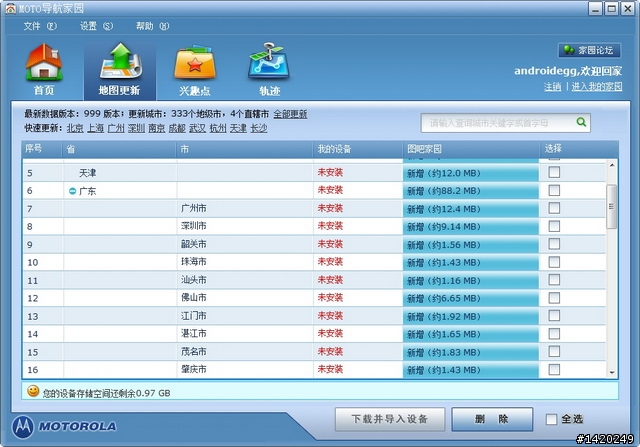Screen dimensions: 640x447
Task: Quick update 成都 link
Action: click(x=177, y=128)
